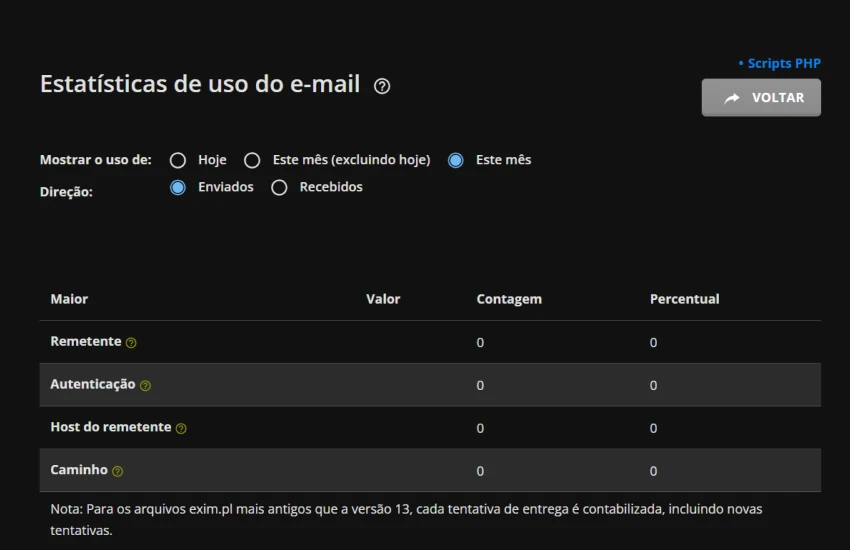Select Este mês (excluindo hoje) option

coord(252,160)
